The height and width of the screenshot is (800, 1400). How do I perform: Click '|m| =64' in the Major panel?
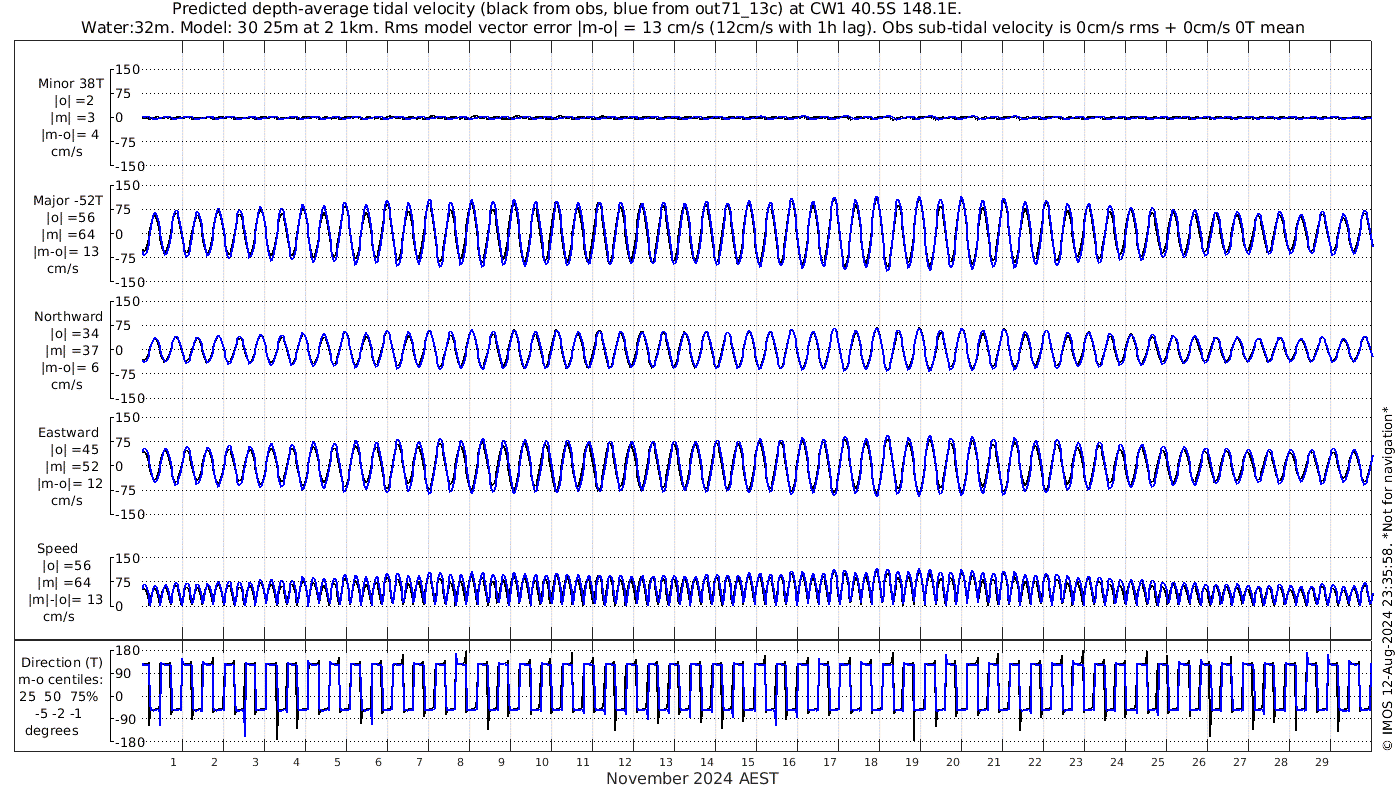click(70, 235)
